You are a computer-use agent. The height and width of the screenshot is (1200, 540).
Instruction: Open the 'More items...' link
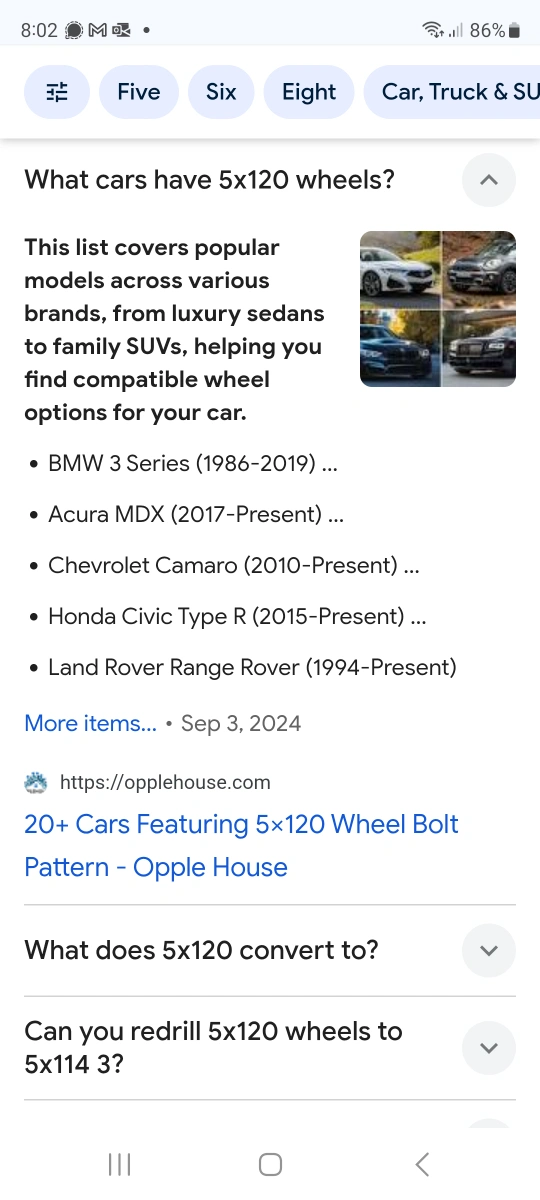point(90,723)
